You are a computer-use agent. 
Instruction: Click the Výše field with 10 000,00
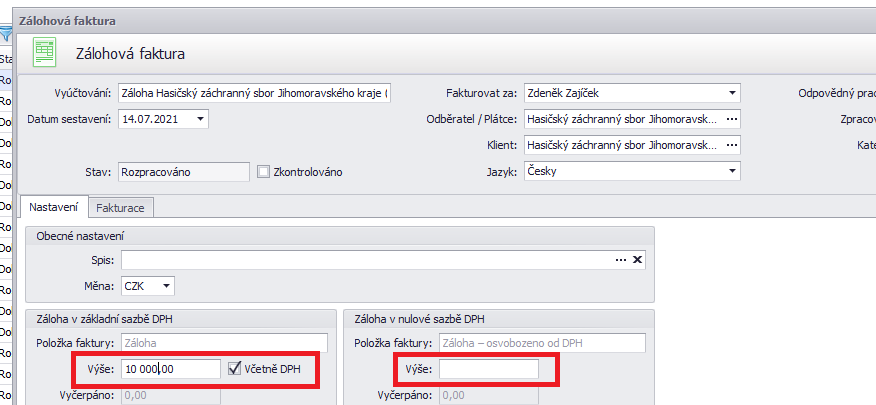tap(170, 369)
